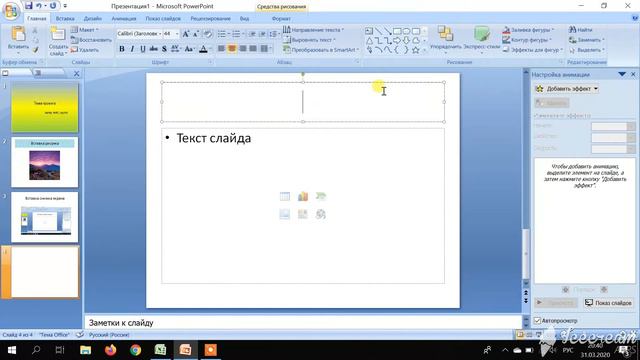Align text left in paragraph group
Viewport: 640px width, 360px height.
click(x=221, y=49)
